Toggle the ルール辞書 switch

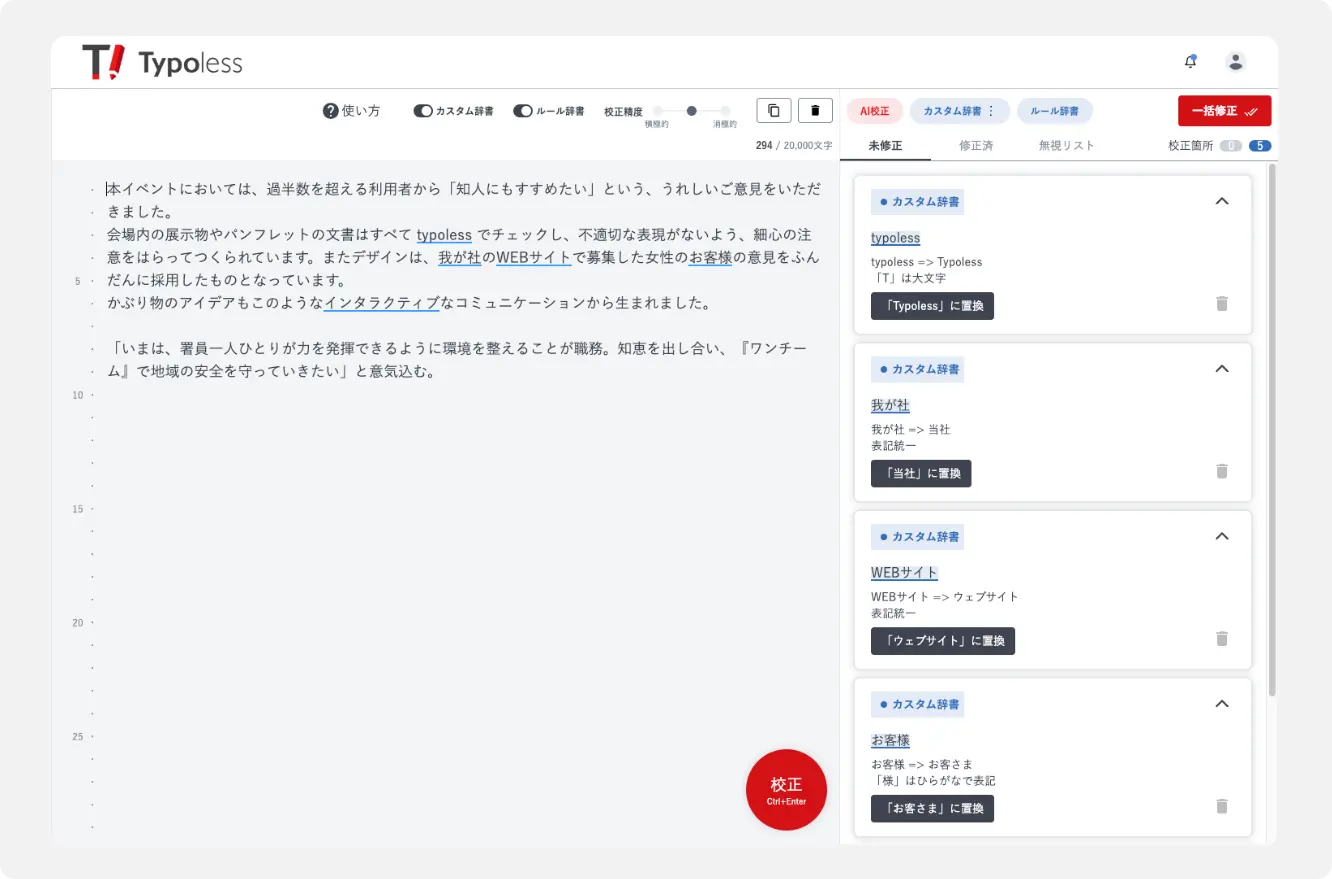coord(522,111)
